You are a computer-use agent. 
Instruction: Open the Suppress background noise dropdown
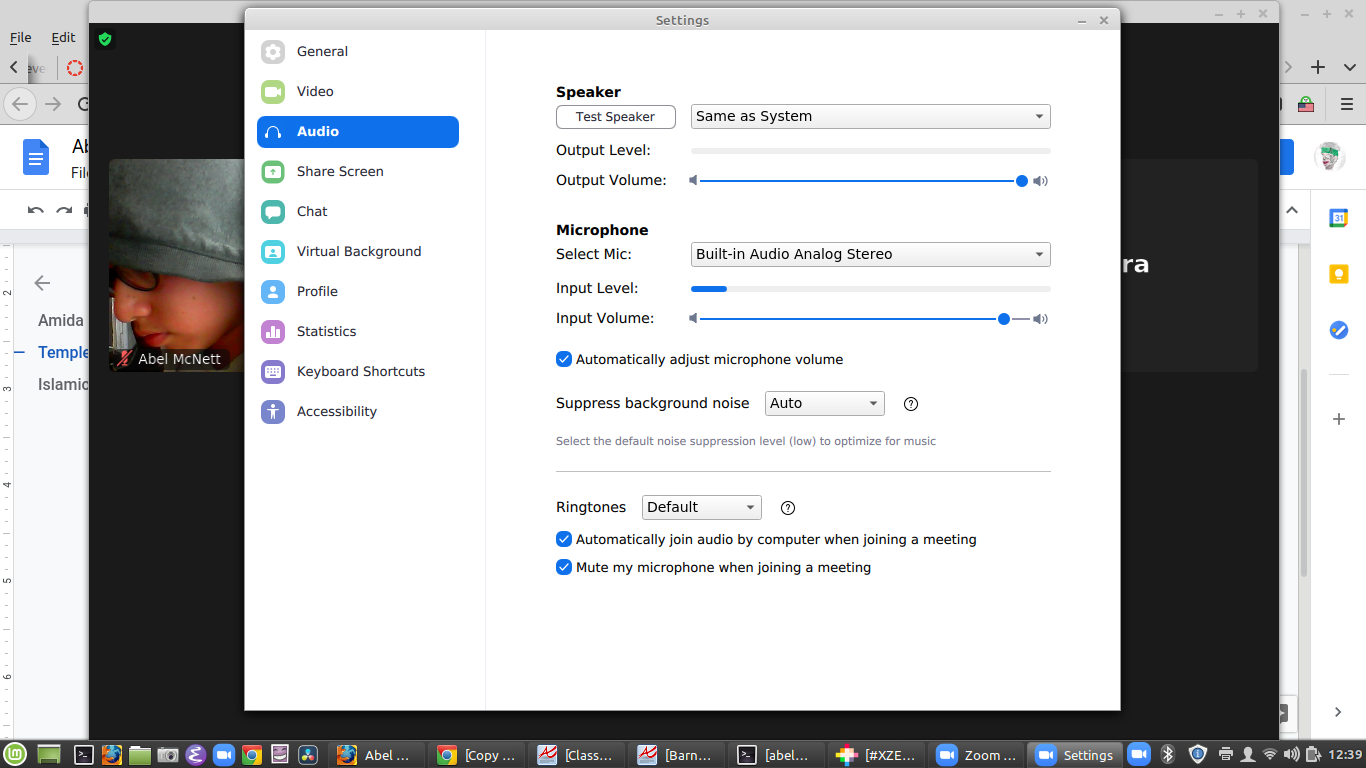click(825, 404)
